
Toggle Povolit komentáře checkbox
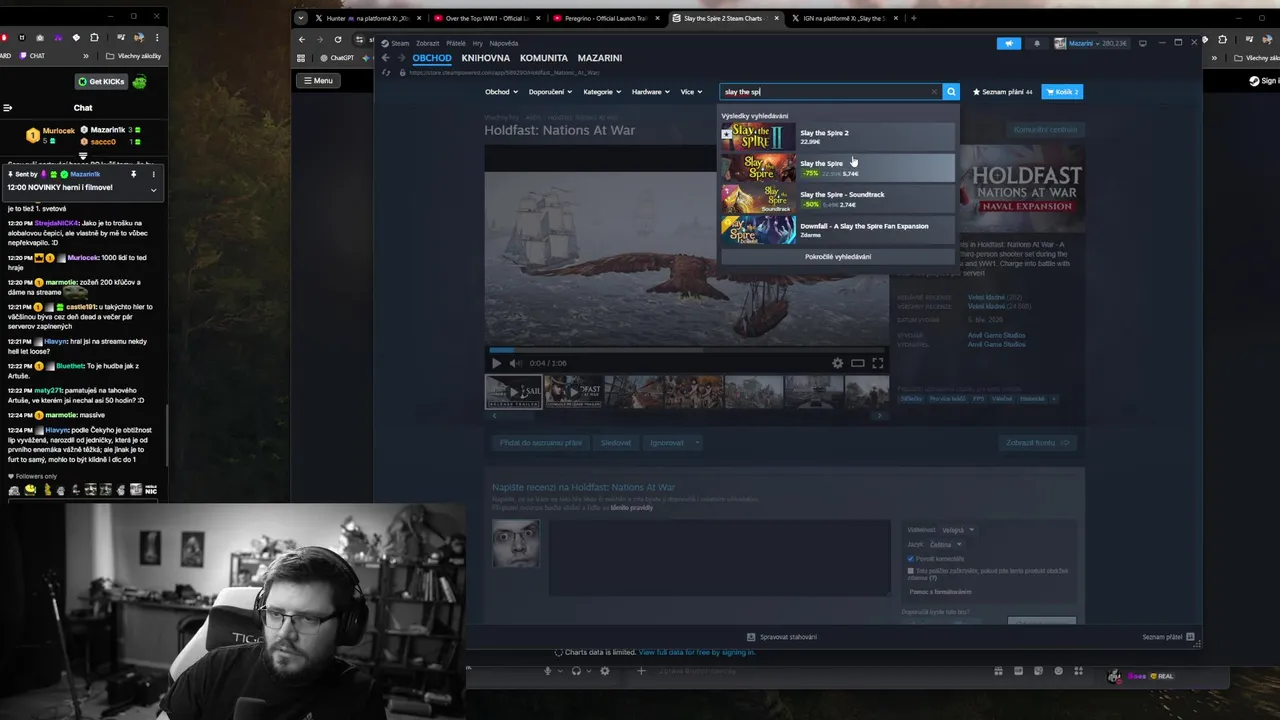click(x=911, y=558)
